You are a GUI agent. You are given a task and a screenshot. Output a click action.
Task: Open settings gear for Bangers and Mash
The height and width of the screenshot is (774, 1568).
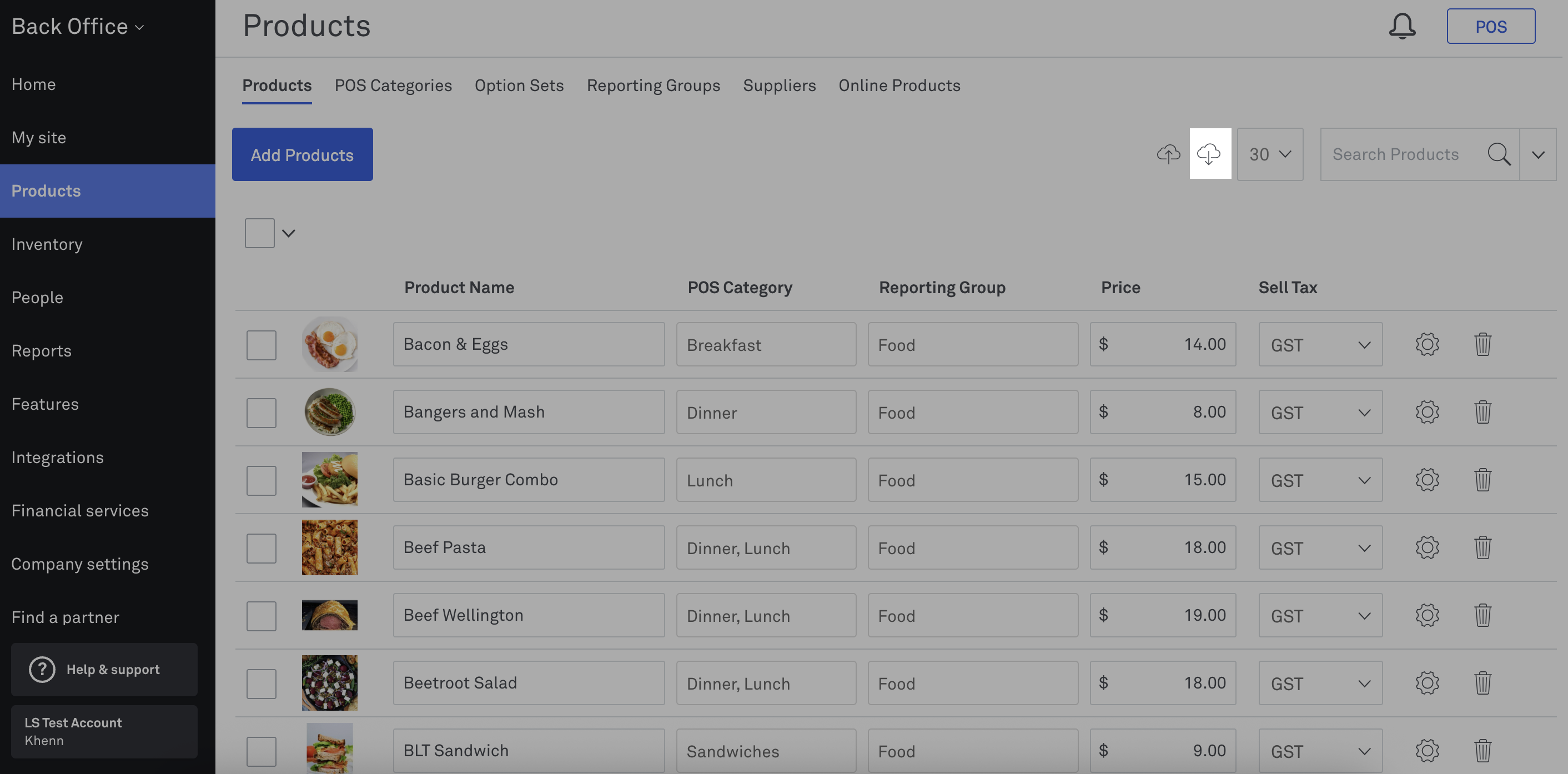click(1427, 412)
